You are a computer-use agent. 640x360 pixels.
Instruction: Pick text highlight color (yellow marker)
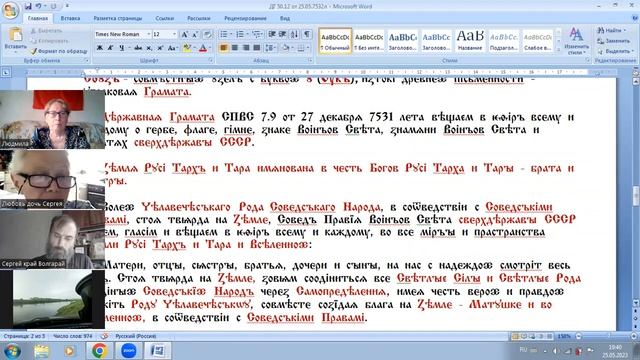(x=187, y=48)
